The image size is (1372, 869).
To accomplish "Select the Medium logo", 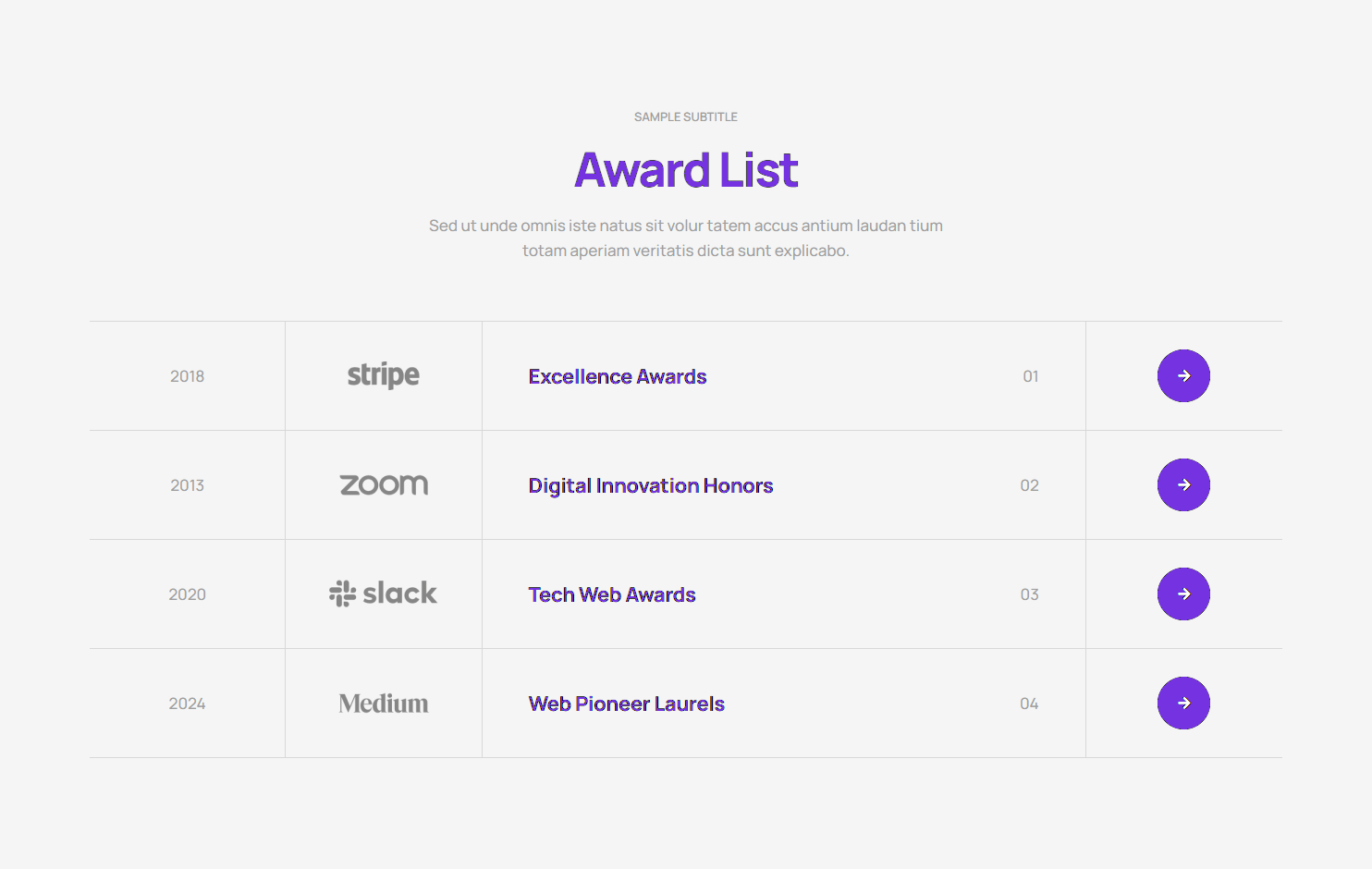I will point(384,704).
